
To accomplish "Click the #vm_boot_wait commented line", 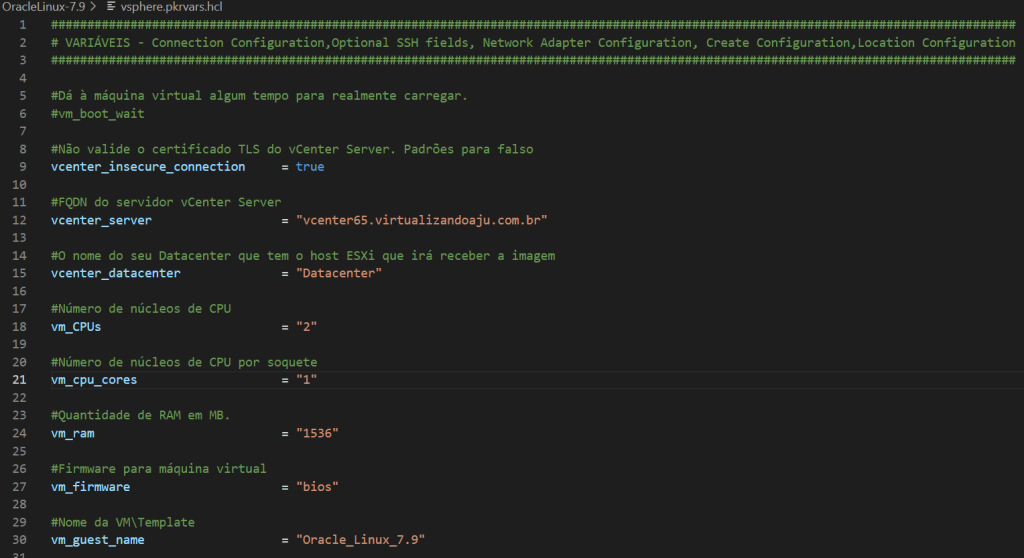I will tap(97, 113).
